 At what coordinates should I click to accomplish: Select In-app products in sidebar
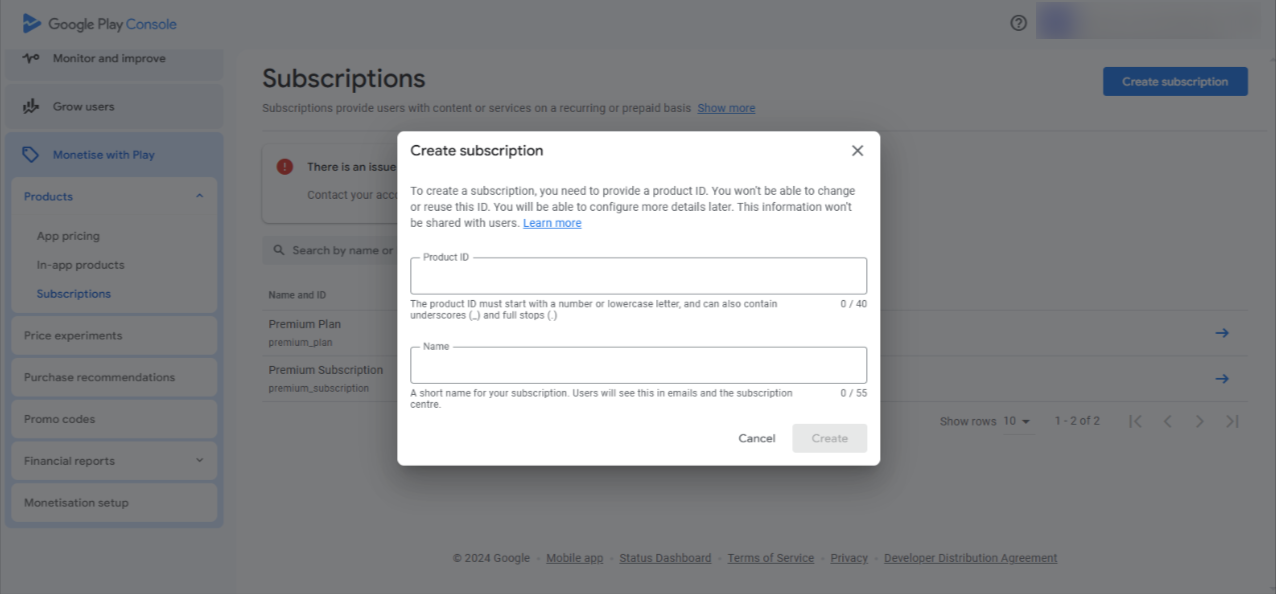(81, 265)
